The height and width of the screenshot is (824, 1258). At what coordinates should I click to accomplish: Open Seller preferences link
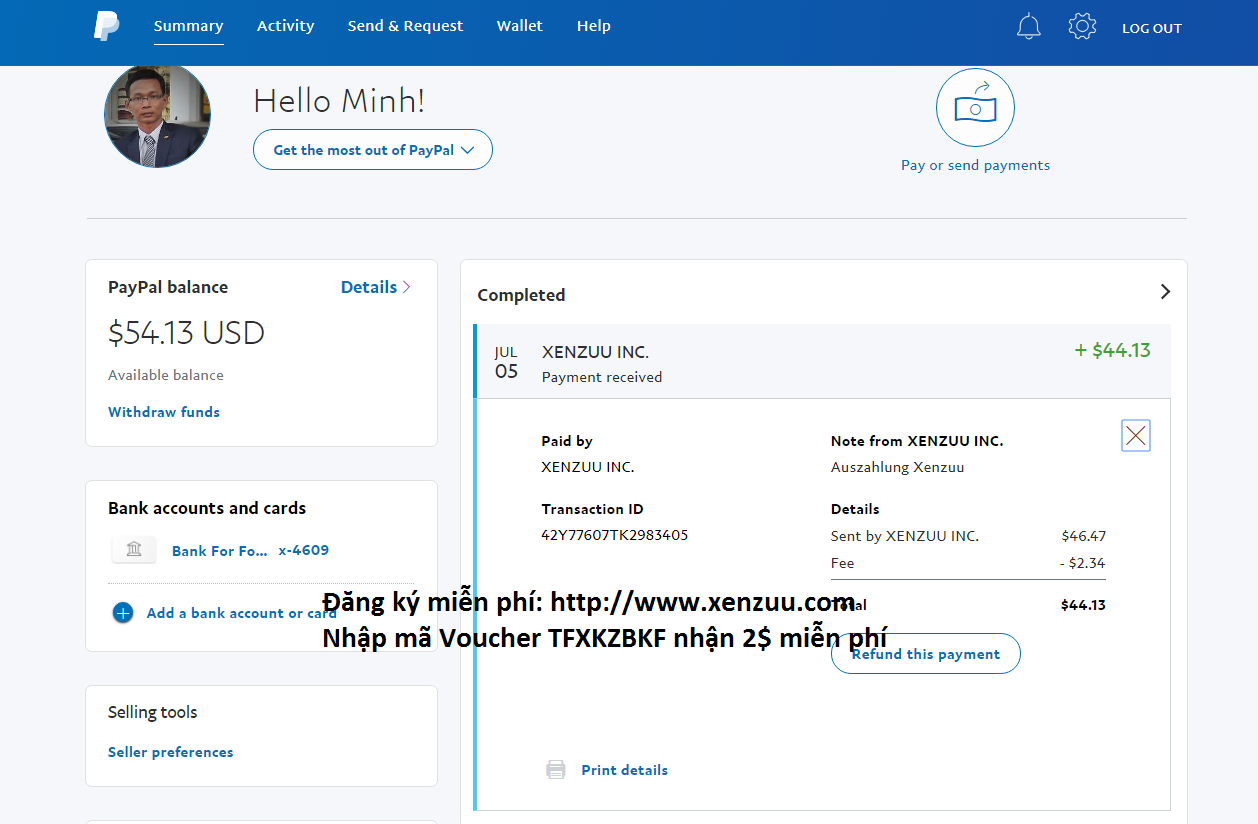[171, 752]
